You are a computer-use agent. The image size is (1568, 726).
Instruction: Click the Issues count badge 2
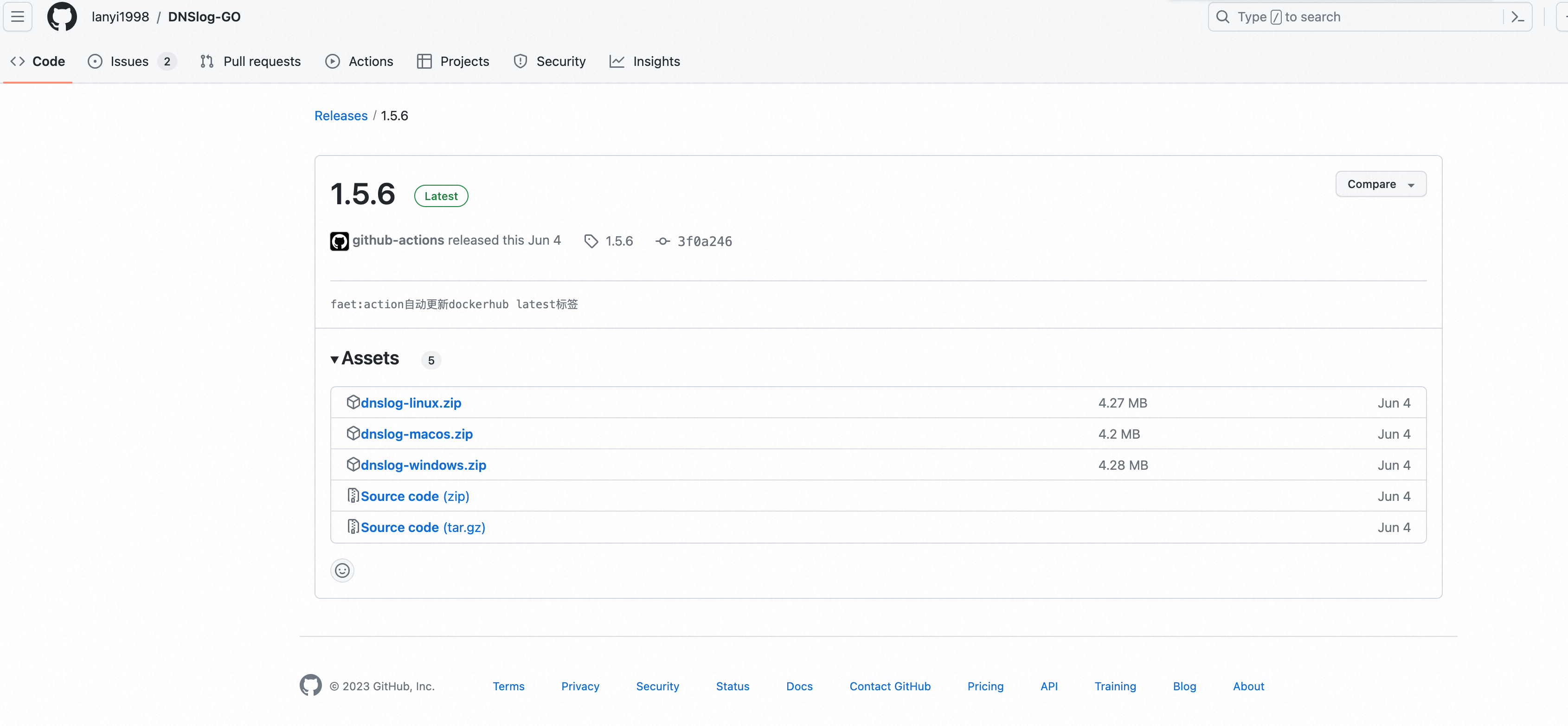tap(167, 61)
